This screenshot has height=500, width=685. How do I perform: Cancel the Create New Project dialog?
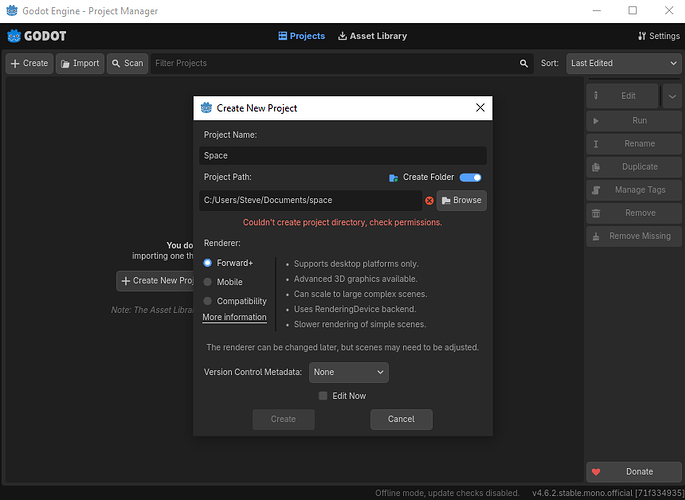click(x=401, y=419)
